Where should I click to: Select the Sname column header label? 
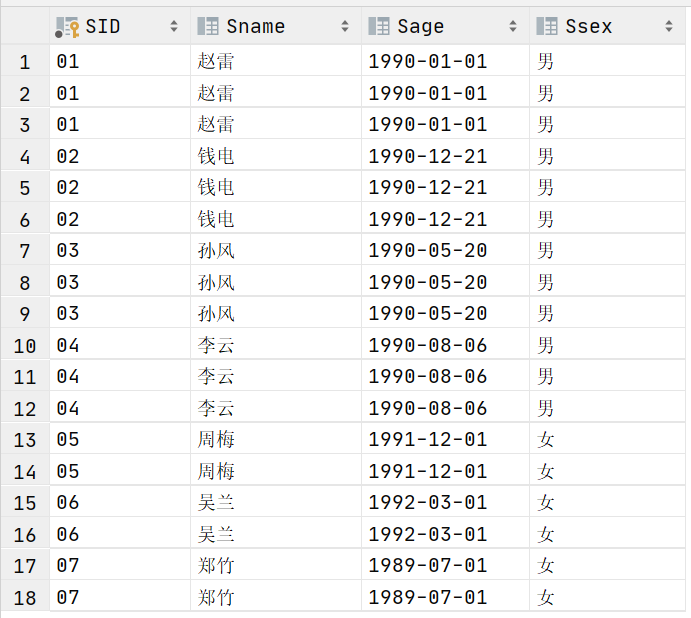tap(256, 26)
